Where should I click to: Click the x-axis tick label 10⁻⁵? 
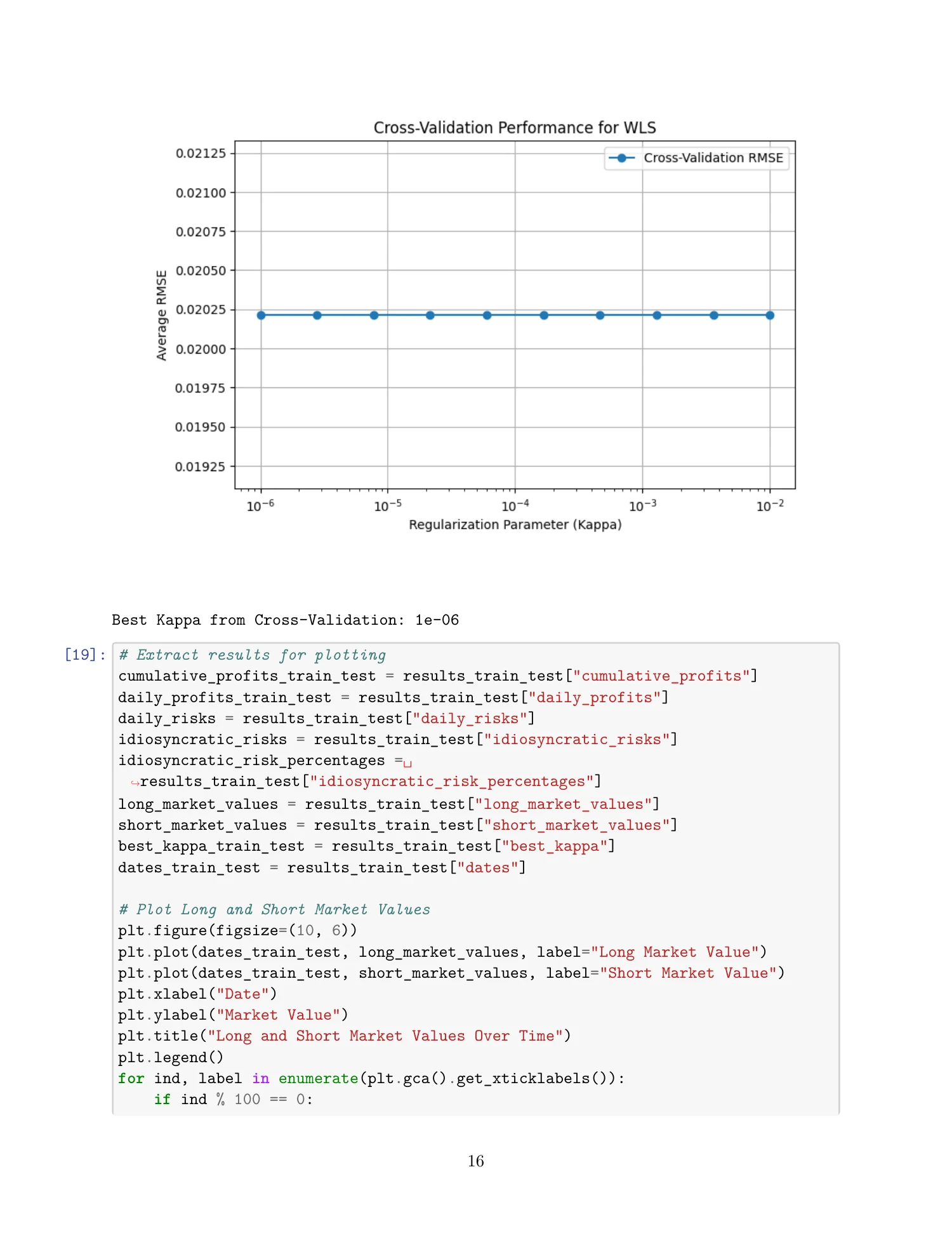pyautogui.click(x=388, y=505)
